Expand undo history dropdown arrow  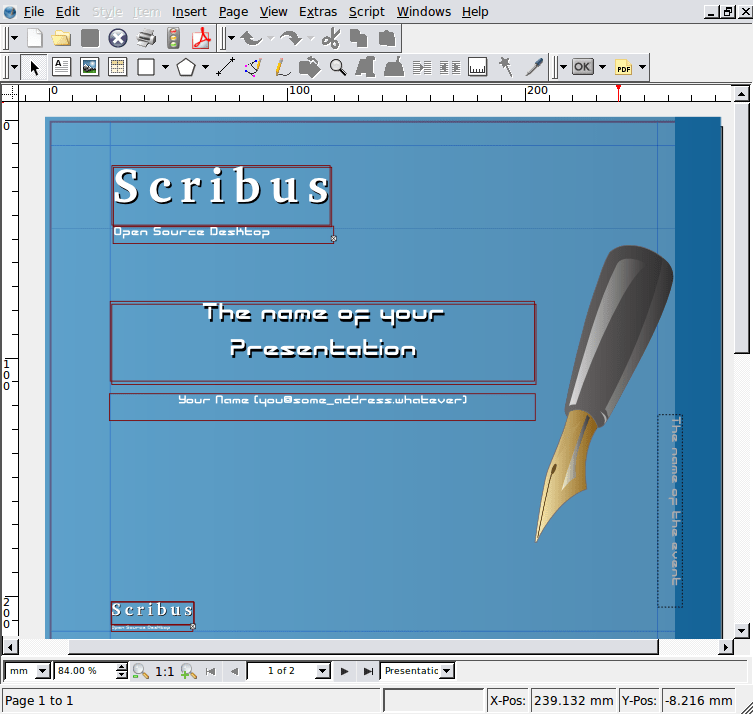pyautogui.click(x=271, y=38)
